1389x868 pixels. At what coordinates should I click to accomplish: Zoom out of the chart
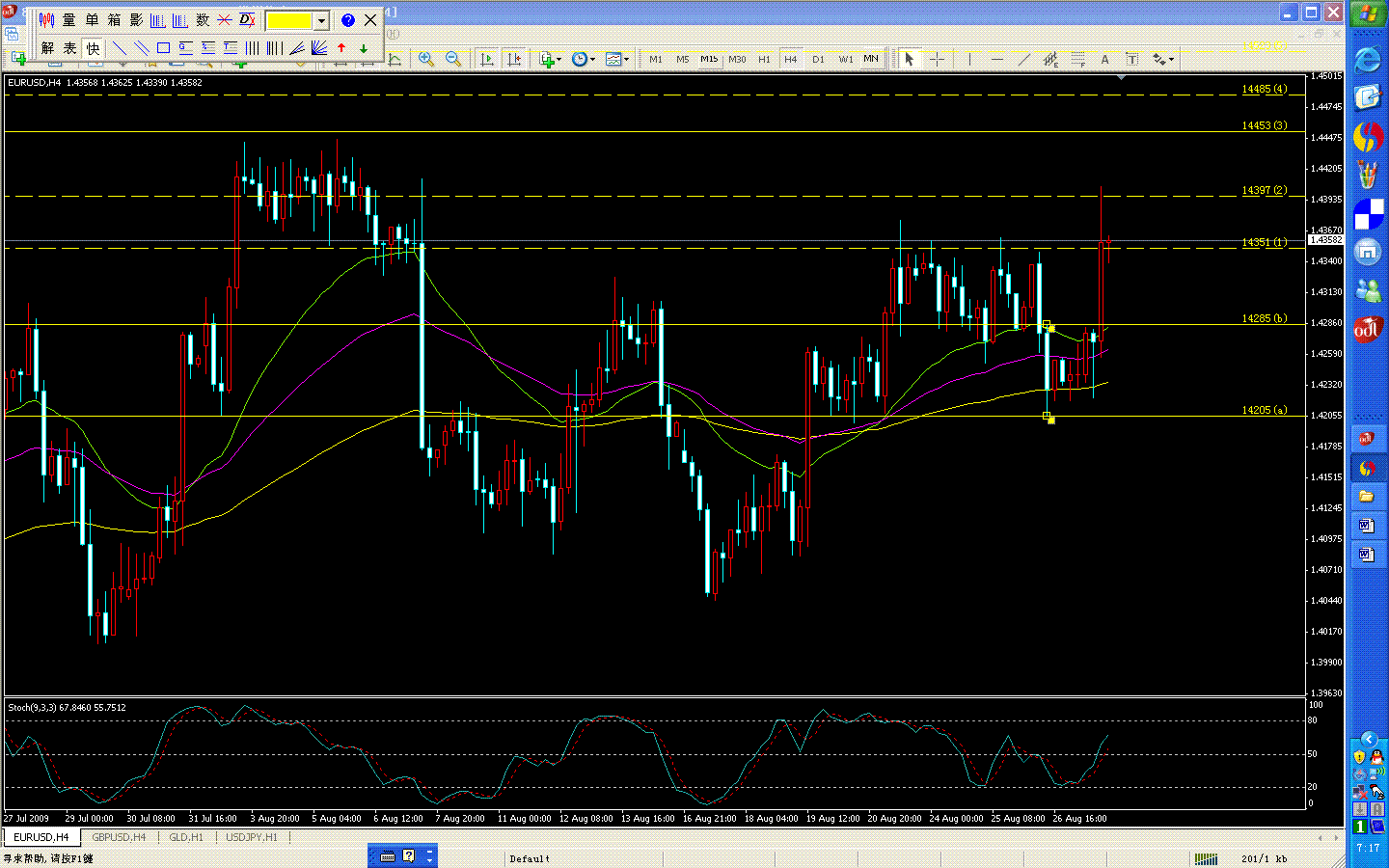click(452, 59)
